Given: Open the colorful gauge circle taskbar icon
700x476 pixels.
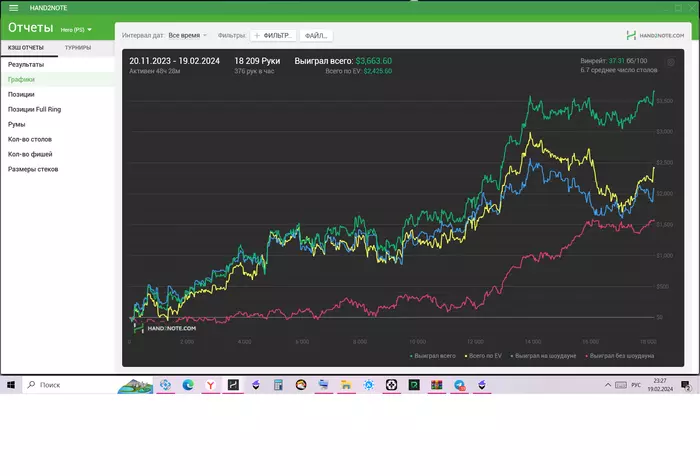Looking at the screenshot, I should pos(301,385).
